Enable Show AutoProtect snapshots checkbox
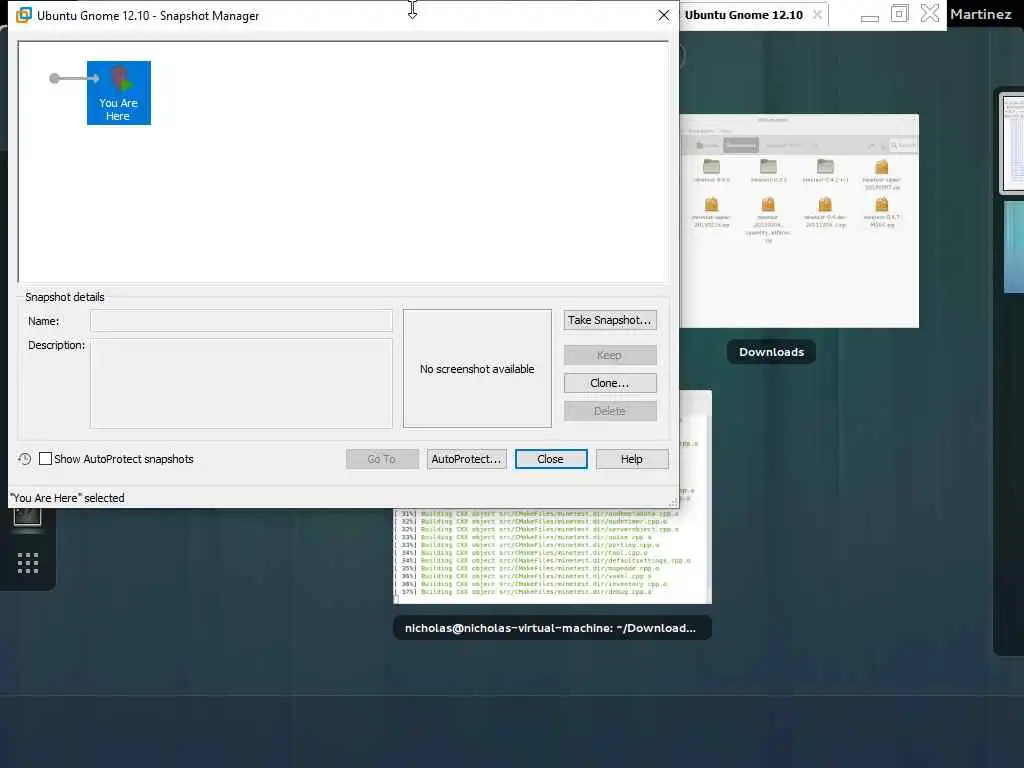 click(x=45, y=459)
